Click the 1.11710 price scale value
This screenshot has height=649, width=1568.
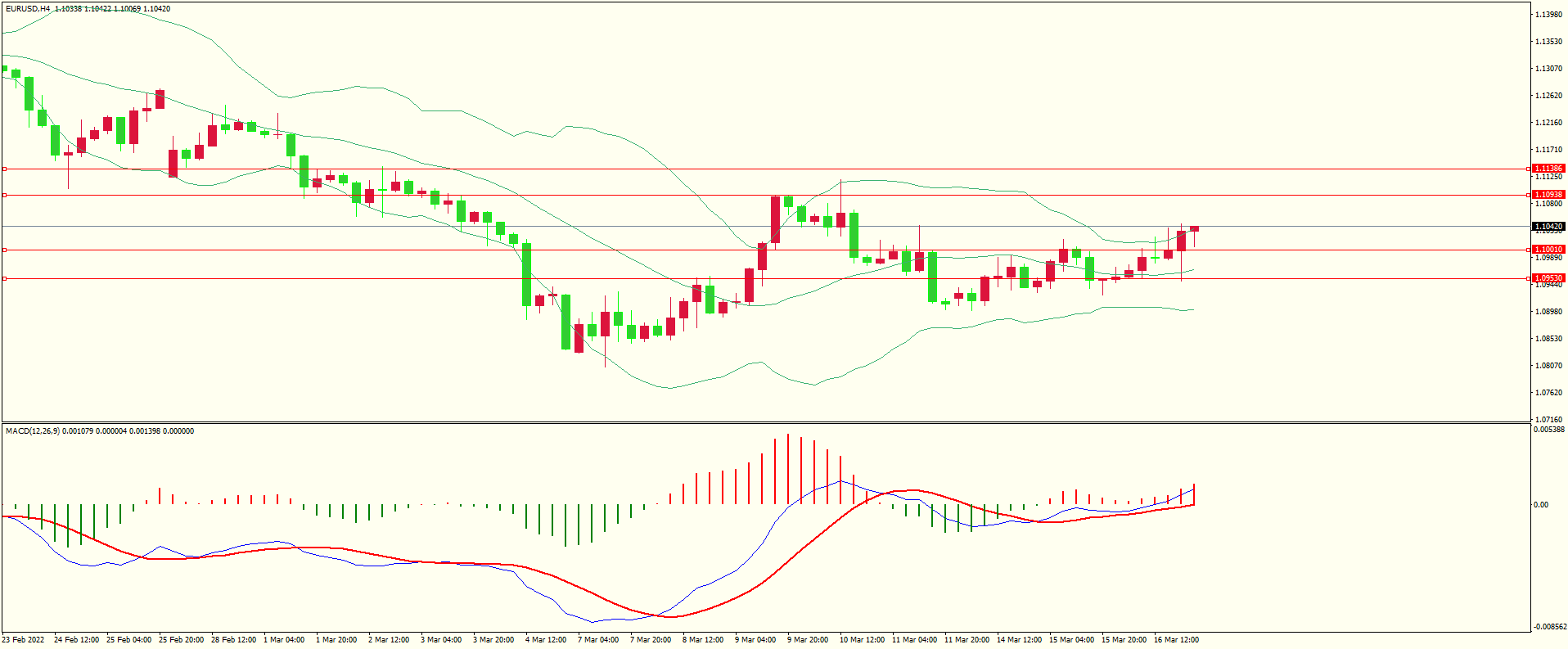point(1548,150)
